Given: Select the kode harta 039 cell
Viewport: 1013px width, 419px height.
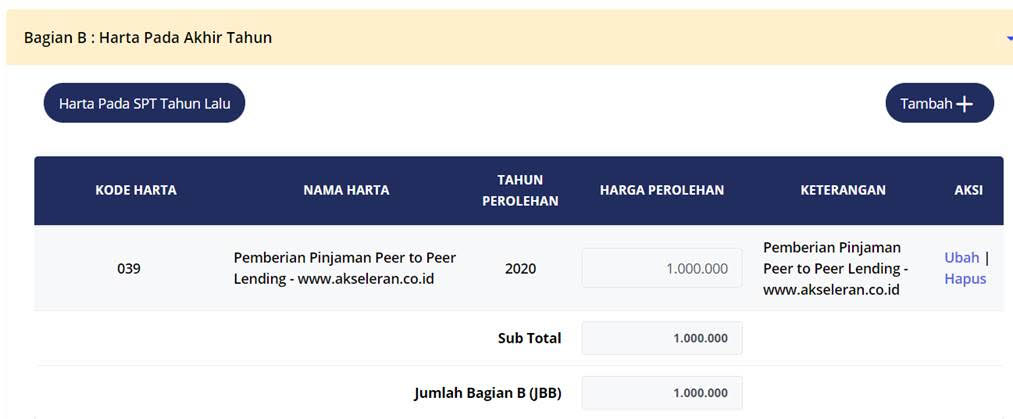Looking at the screenshot, I should (129, 268).
